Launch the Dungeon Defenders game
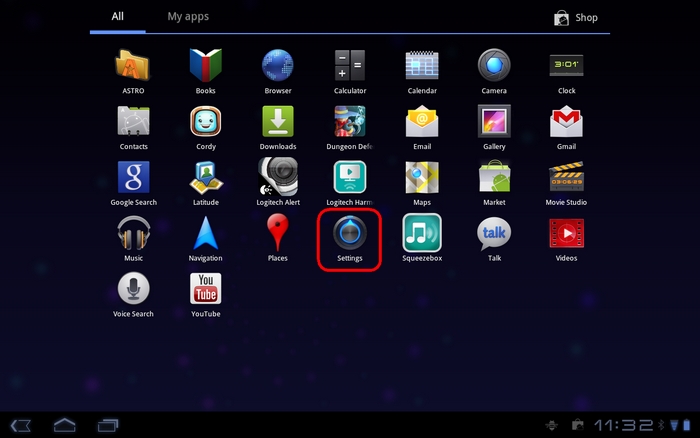700x438 pixels. pos(350,127)
